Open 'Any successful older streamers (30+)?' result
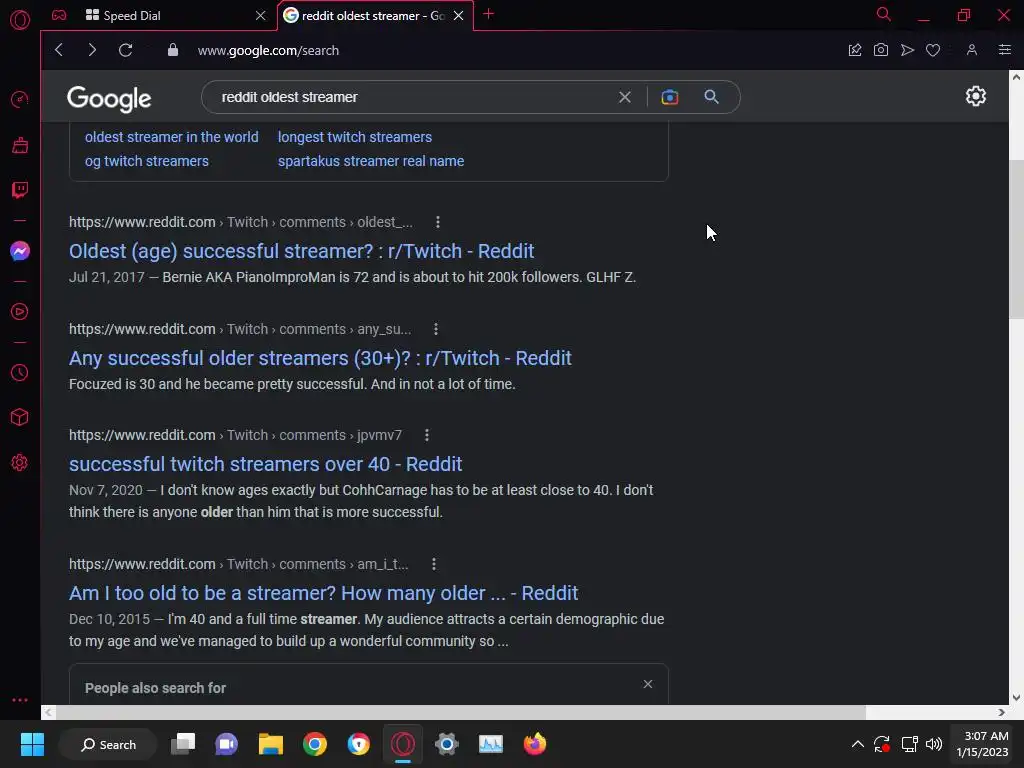The image size is (1024, 768). tap(320, 359)
